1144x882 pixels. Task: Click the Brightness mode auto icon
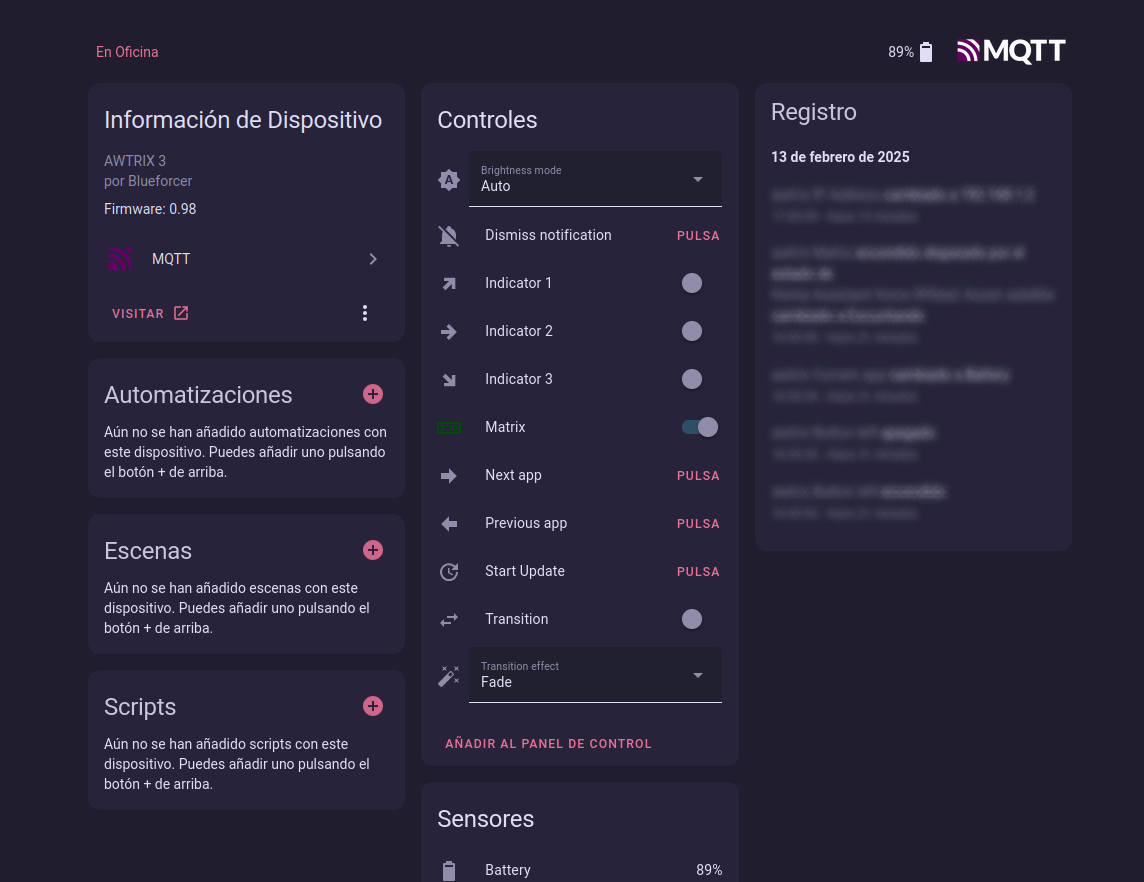click(x=449, y=180)
